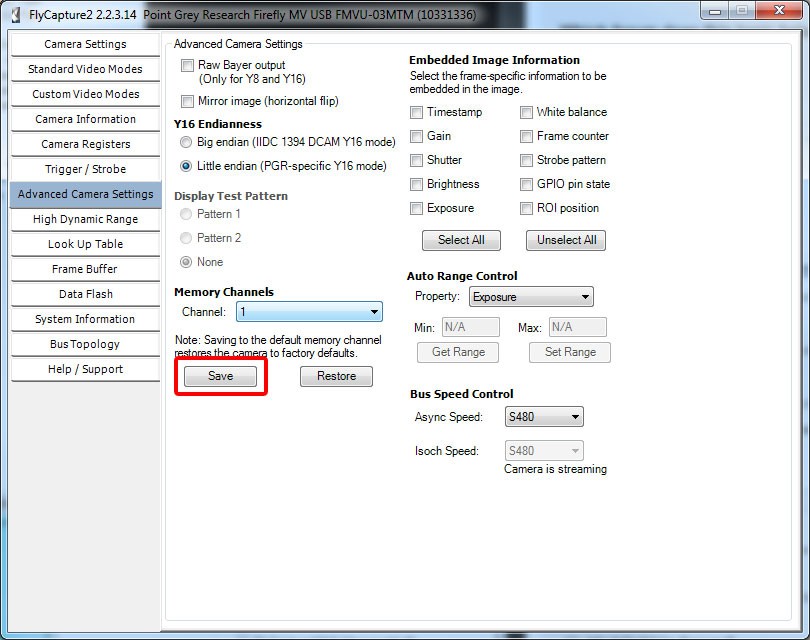Tick the Exposure embedded info checkbox
This screenshot has height=640, width=810.
416,208
